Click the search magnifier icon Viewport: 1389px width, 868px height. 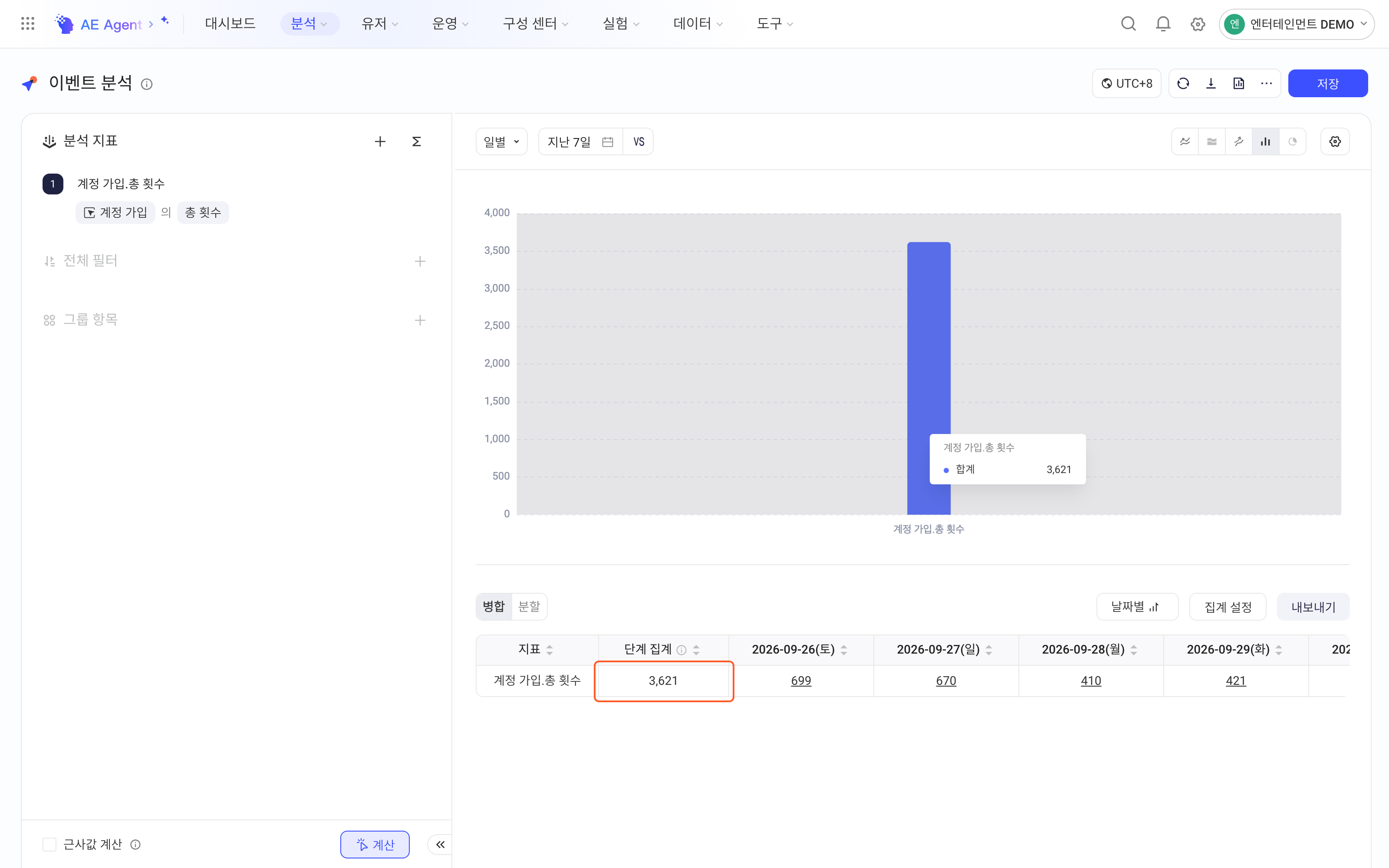pyautogui.click(x=1128, y=23)
